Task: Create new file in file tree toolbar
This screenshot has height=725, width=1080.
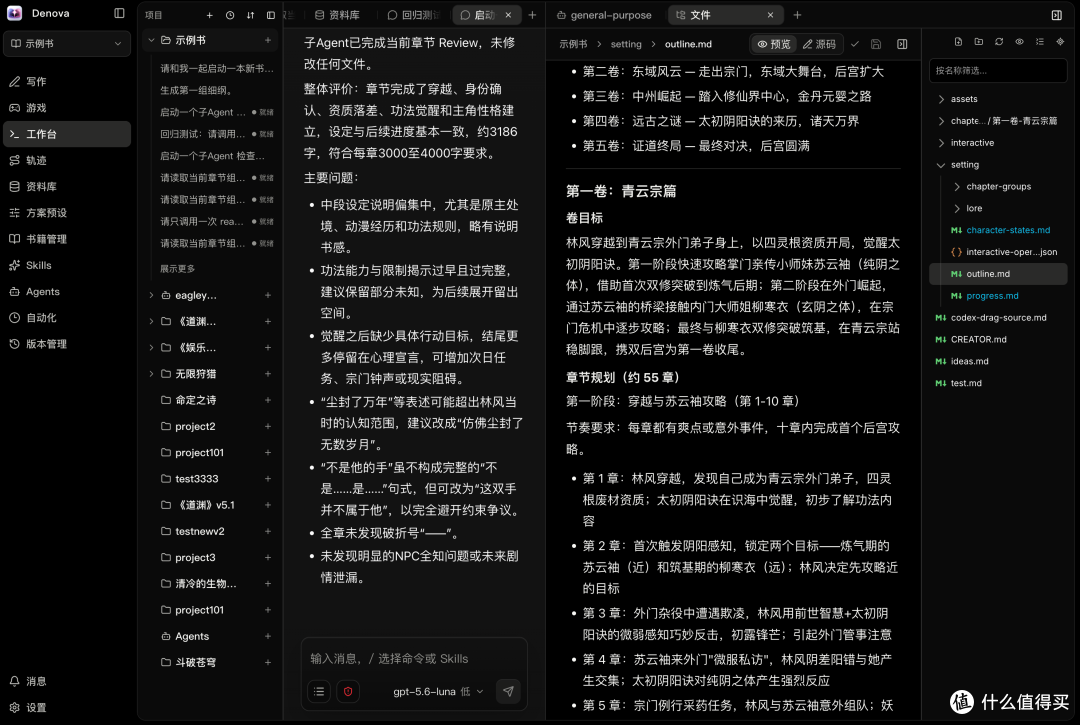Action: click(x=958, y=42)
